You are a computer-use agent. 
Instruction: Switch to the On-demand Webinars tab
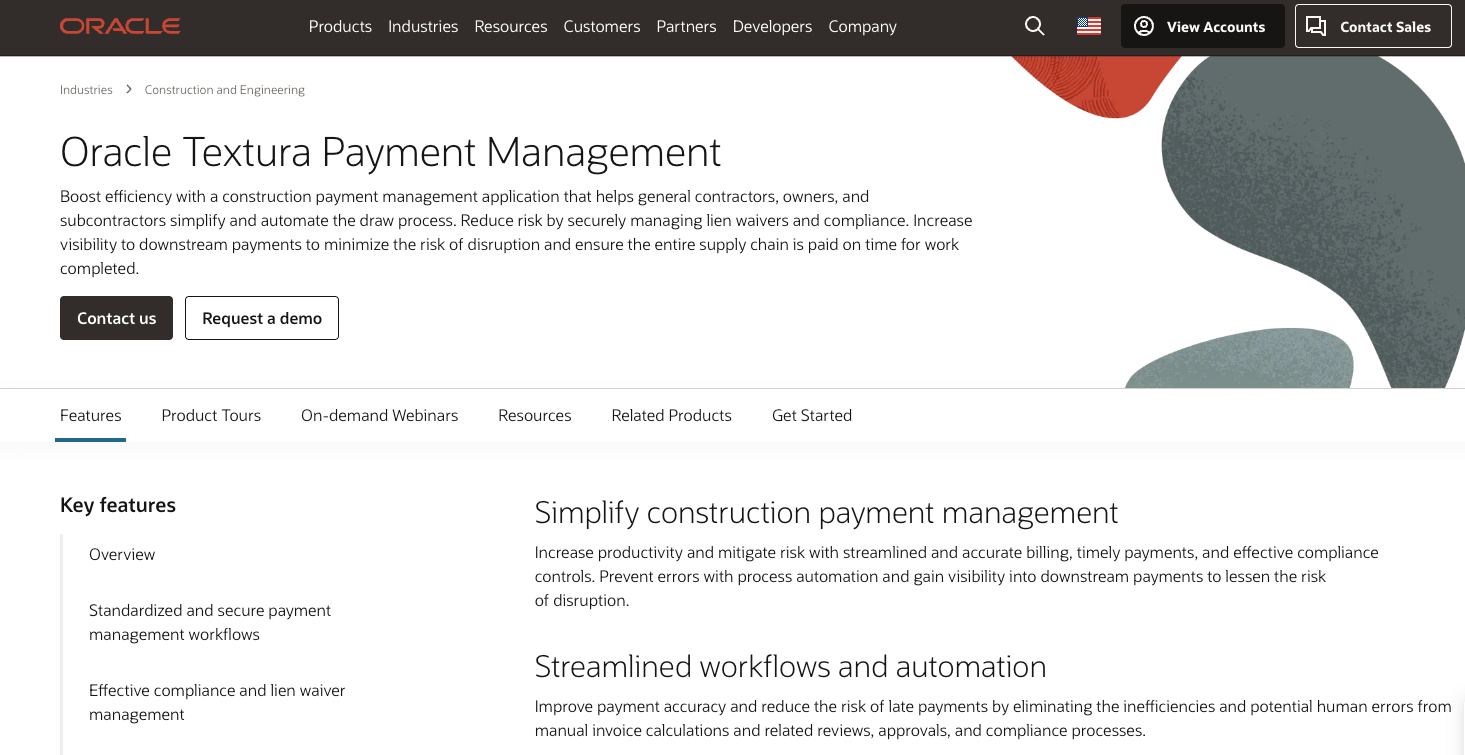[380, 415]
